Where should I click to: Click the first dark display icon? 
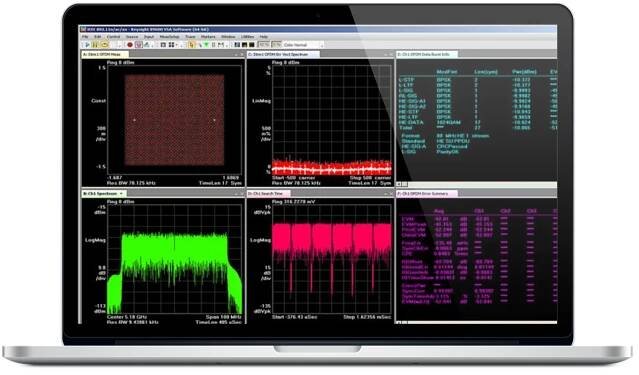coord(237,45)
